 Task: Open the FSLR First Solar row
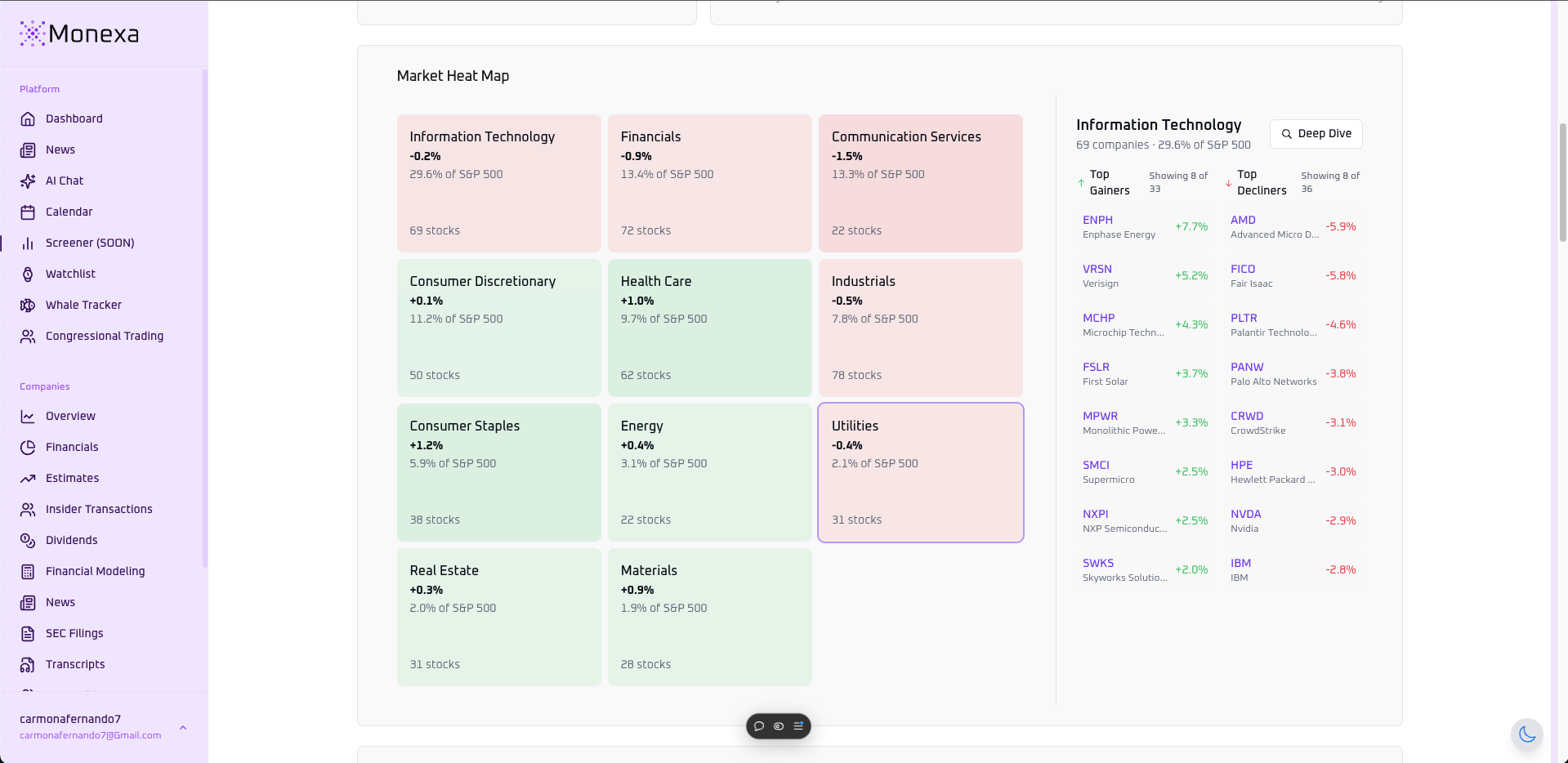click(1145, 374)
